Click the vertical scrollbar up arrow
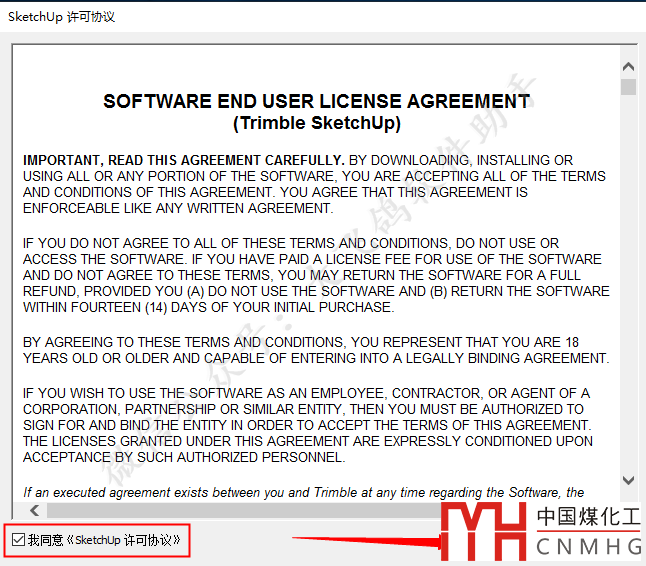646x566 pixels. click(x=628, y=67)
